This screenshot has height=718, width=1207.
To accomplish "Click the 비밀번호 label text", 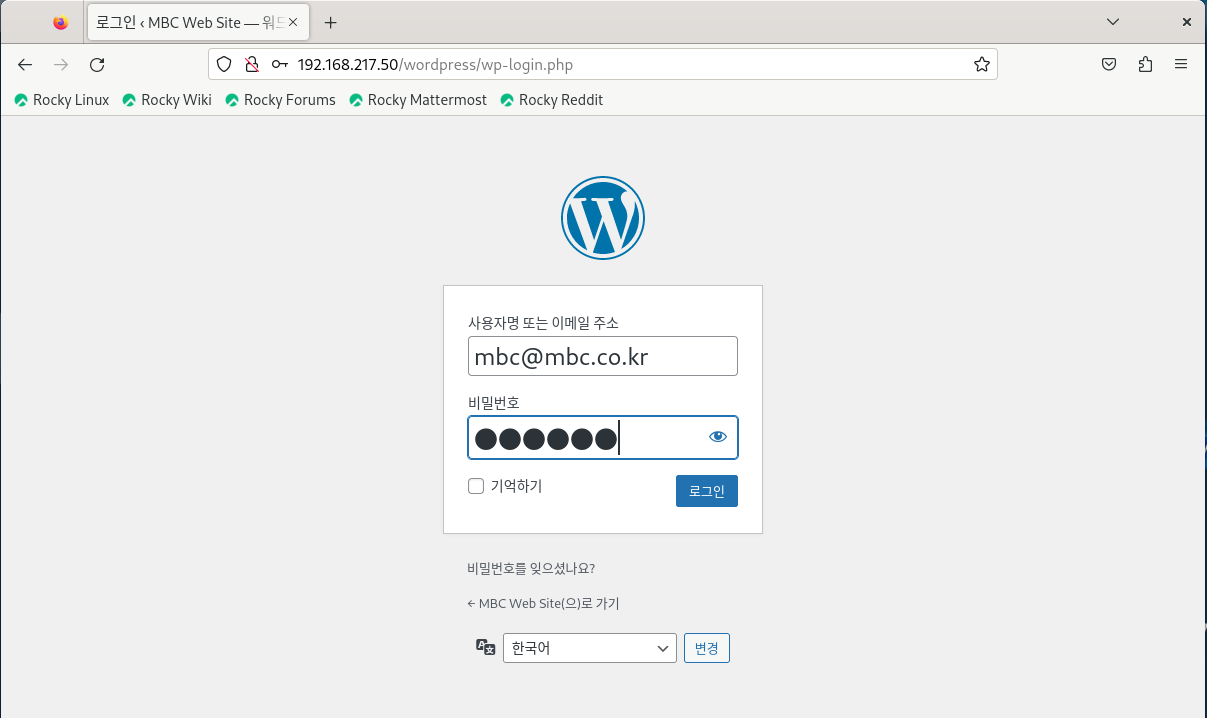I will pyautogui.click(x=494, y=403).
